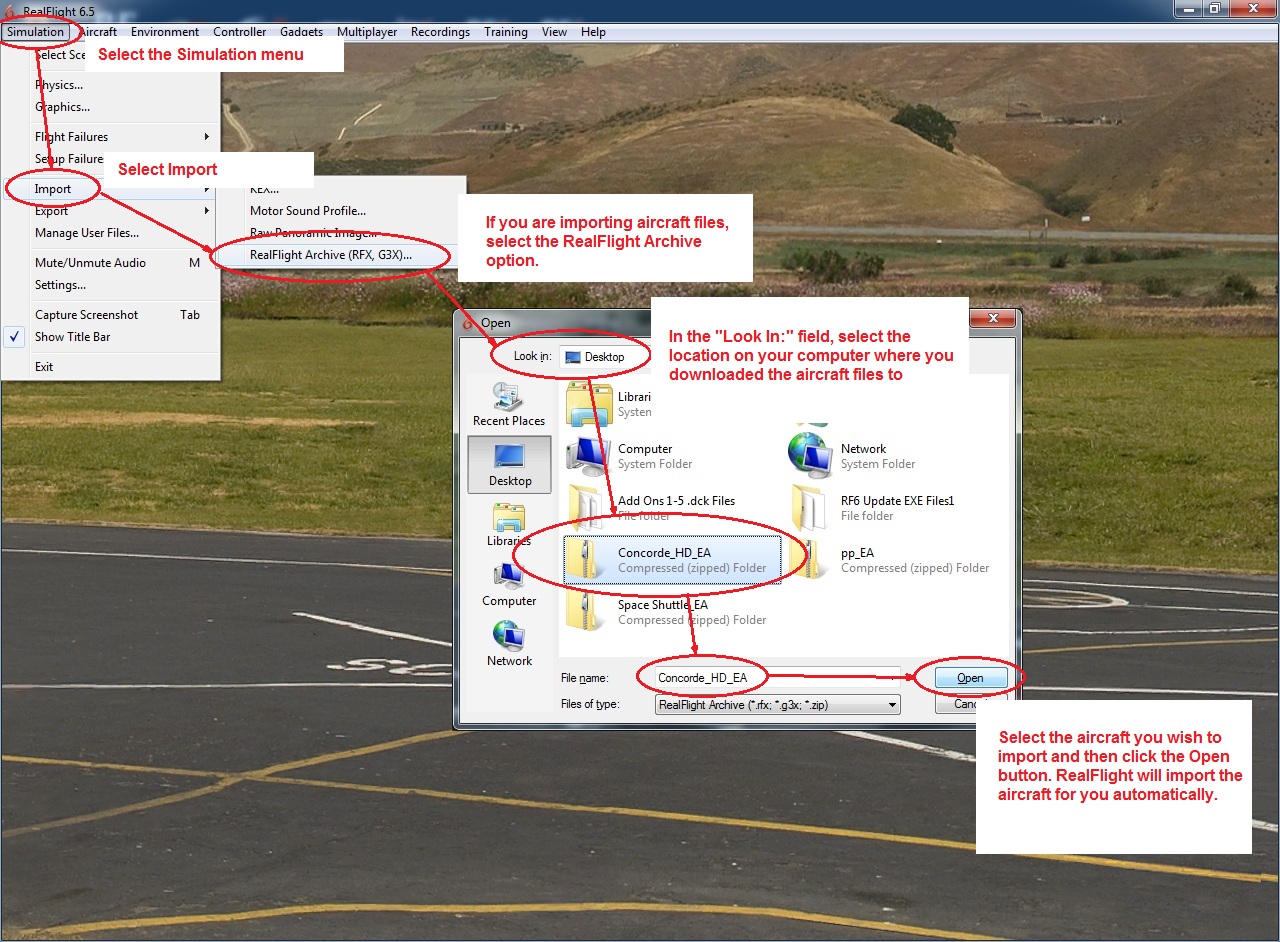Image resolution: width=1280 pixels, height=942 pixels.
Task: Open the Controller menu
Action: [240, 32]
